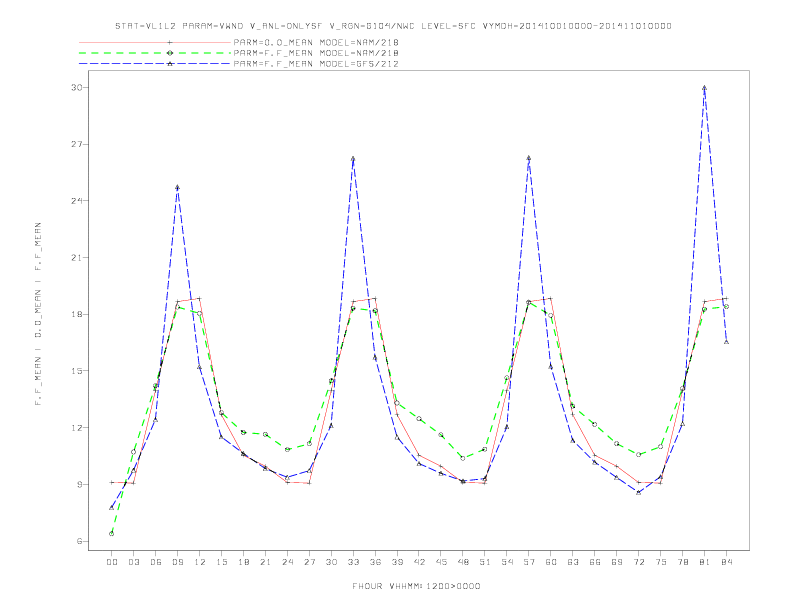Click the x-axis tick label 33
The image size is (792, 612).
click(x=353, y=562)
